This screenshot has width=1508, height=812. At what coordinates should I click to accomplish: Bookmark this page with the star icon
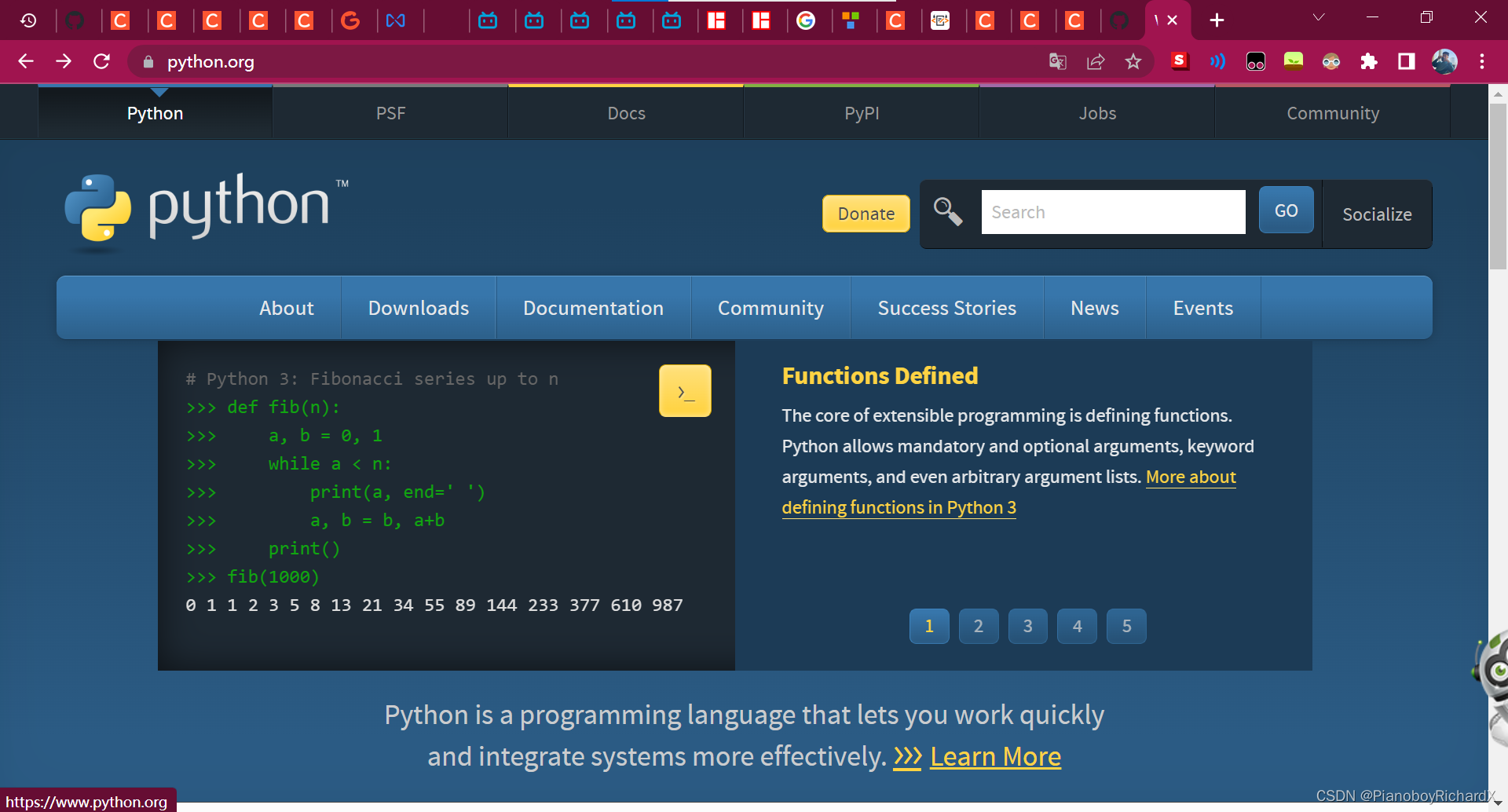(1133, 61)
